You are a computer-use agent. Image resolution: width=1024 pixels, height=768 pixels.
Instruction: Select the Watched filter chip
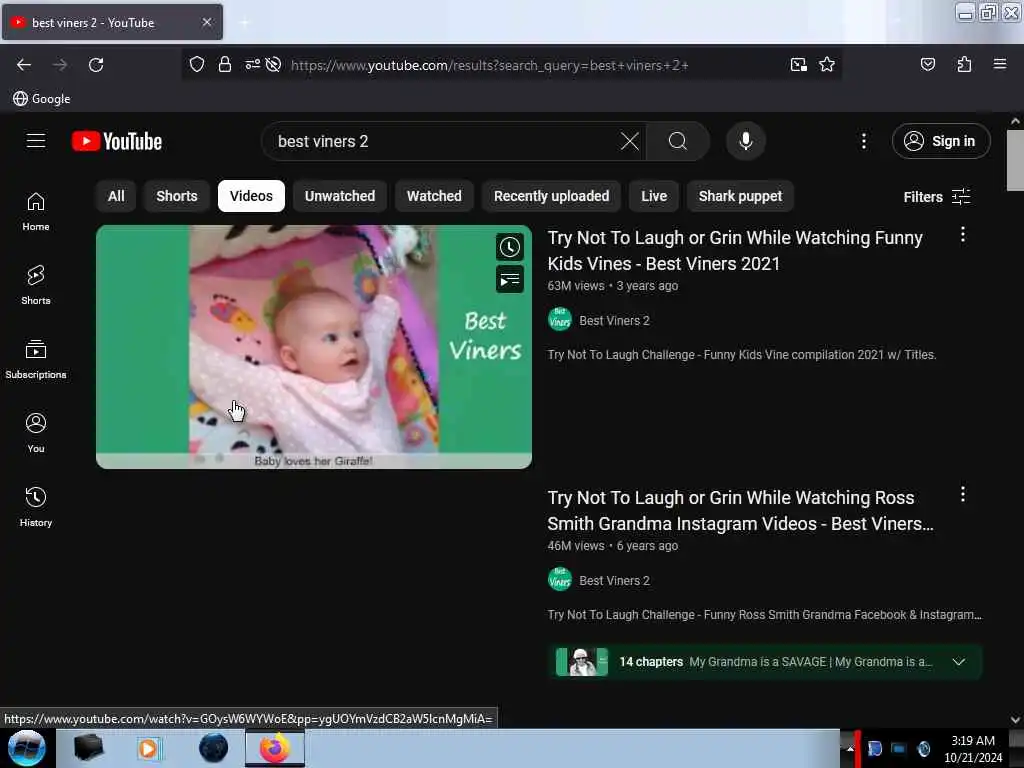[434, 196]
